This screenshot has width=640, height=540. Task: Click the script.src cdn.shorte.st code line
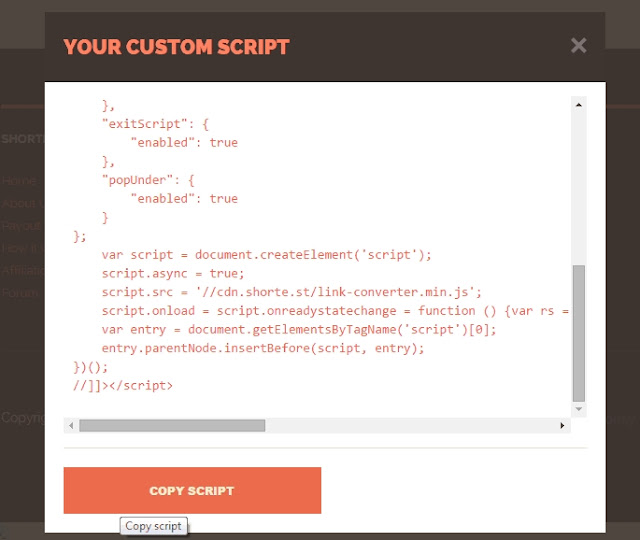291,292
